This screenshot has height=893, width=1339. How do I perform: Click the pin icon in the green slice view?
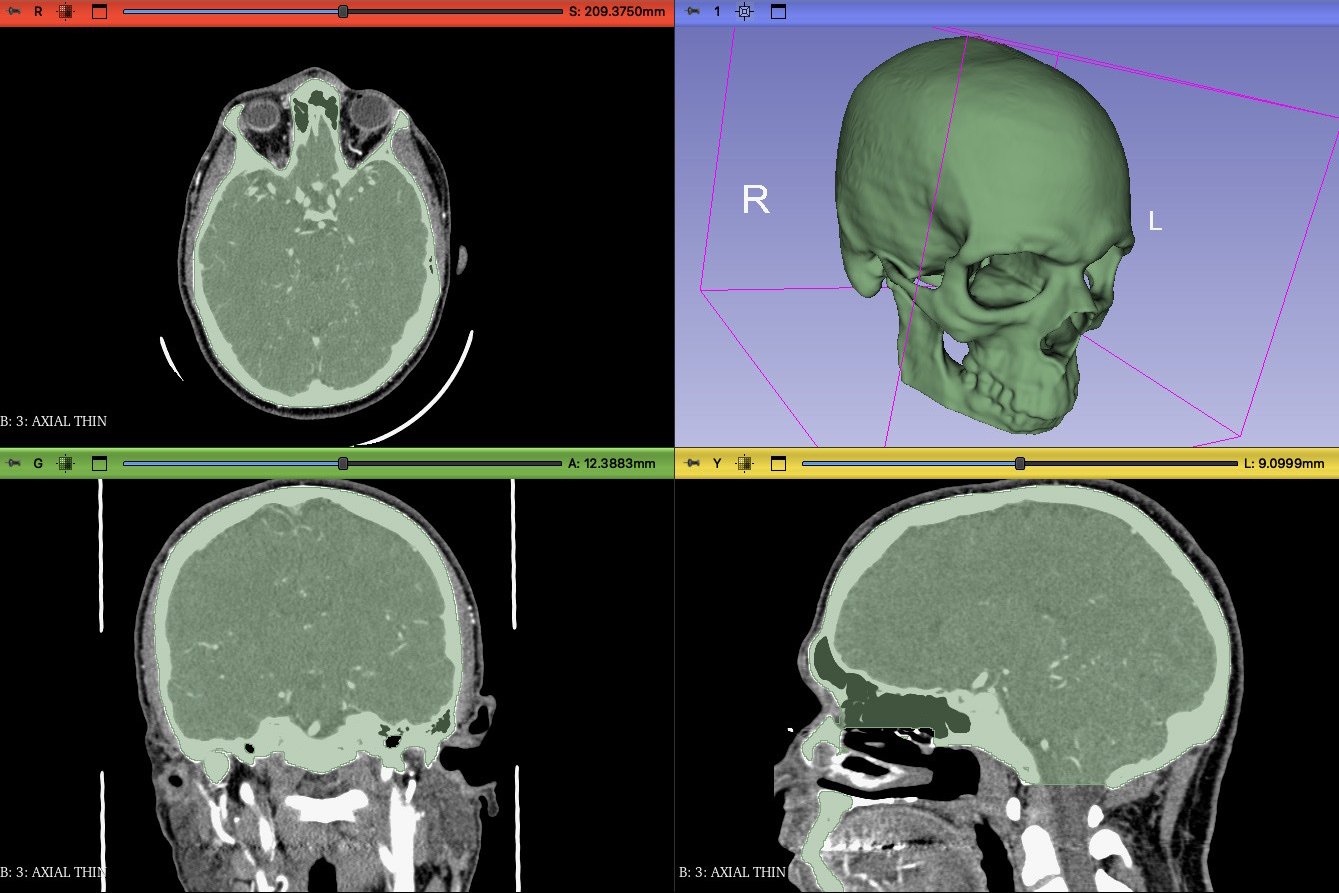point(13,463)
